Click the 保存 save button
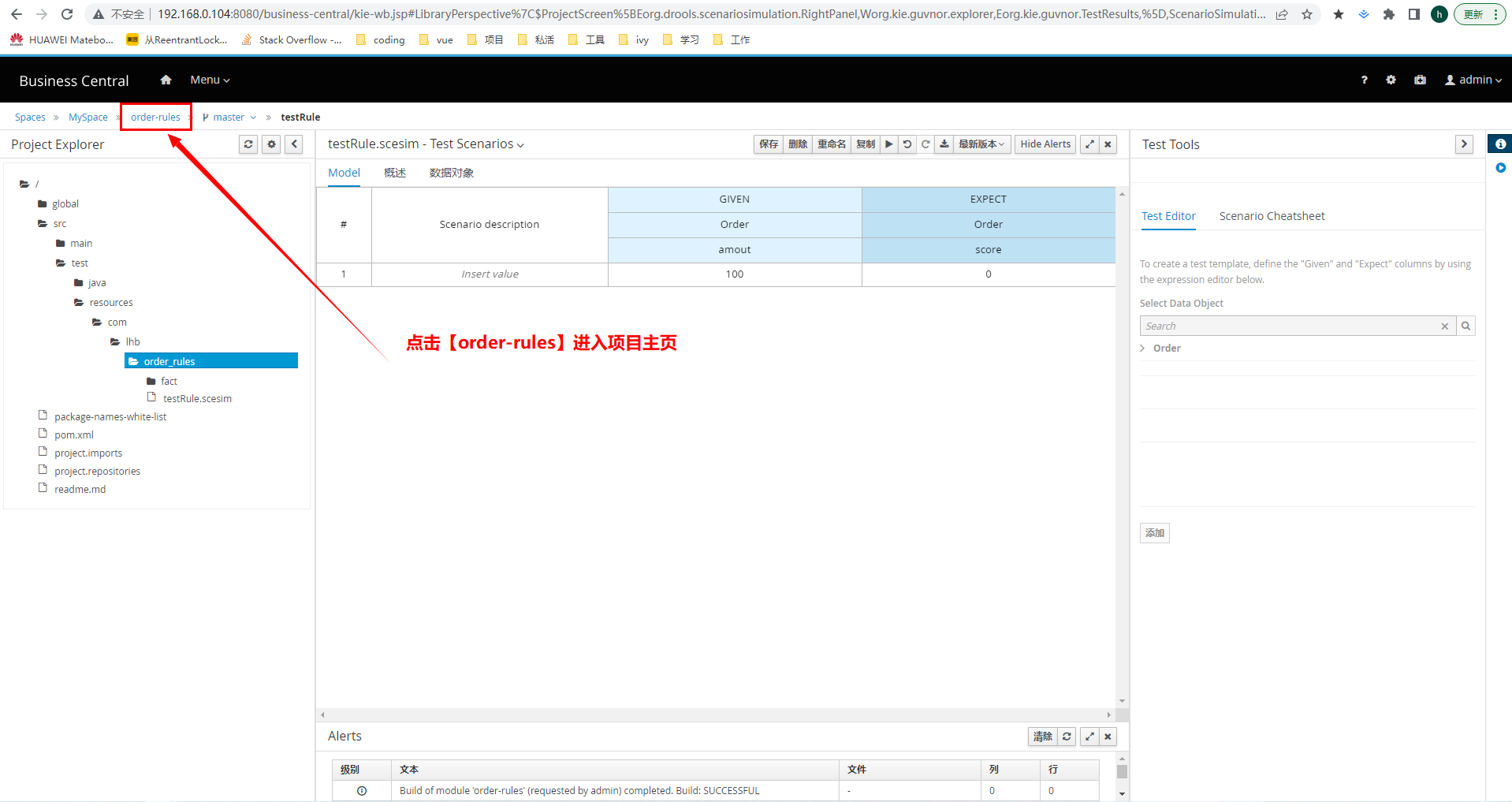 pyautogui.click(x=769, y=144)
